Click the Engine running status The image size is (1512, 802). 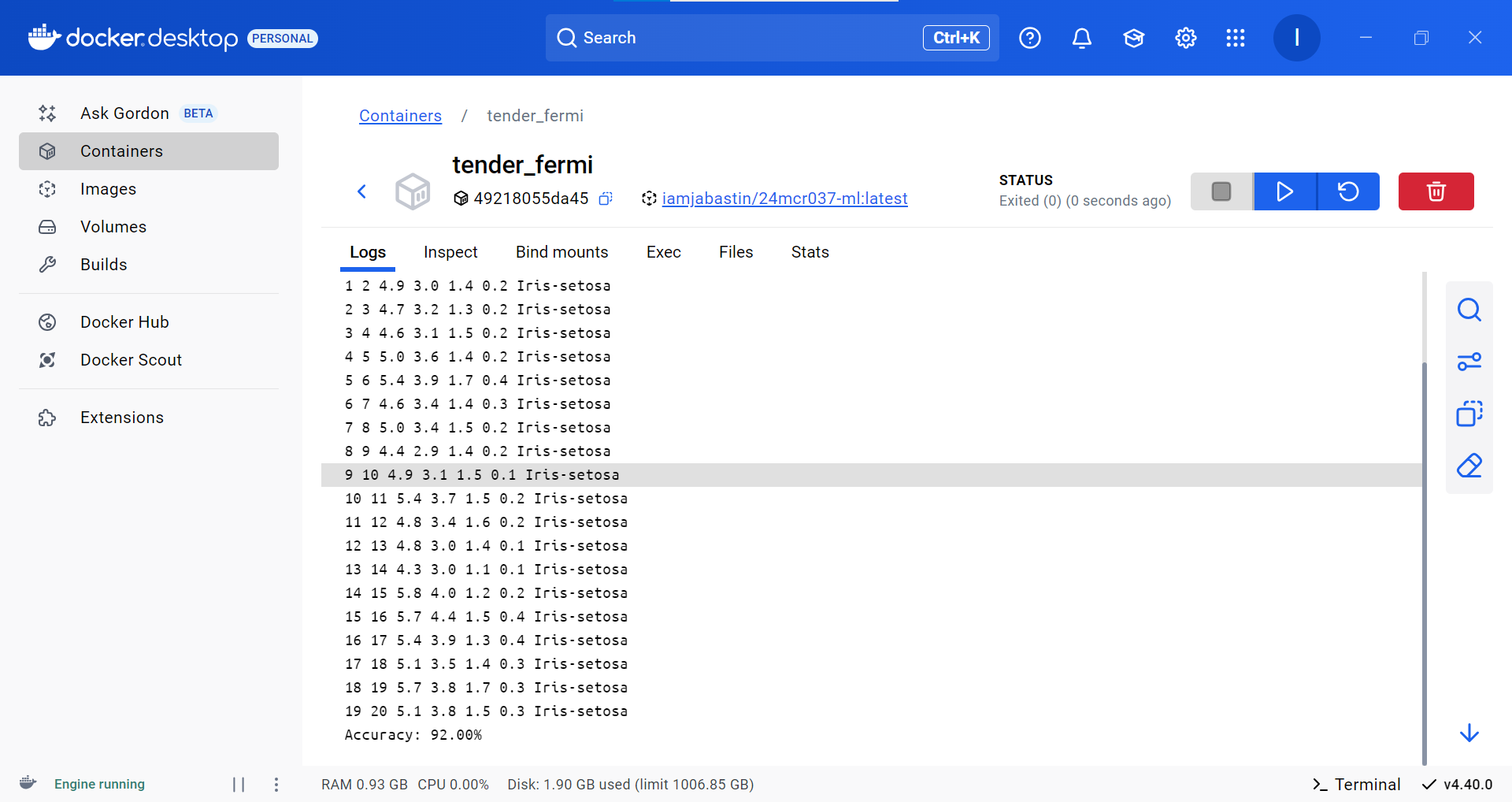(99, 785)
